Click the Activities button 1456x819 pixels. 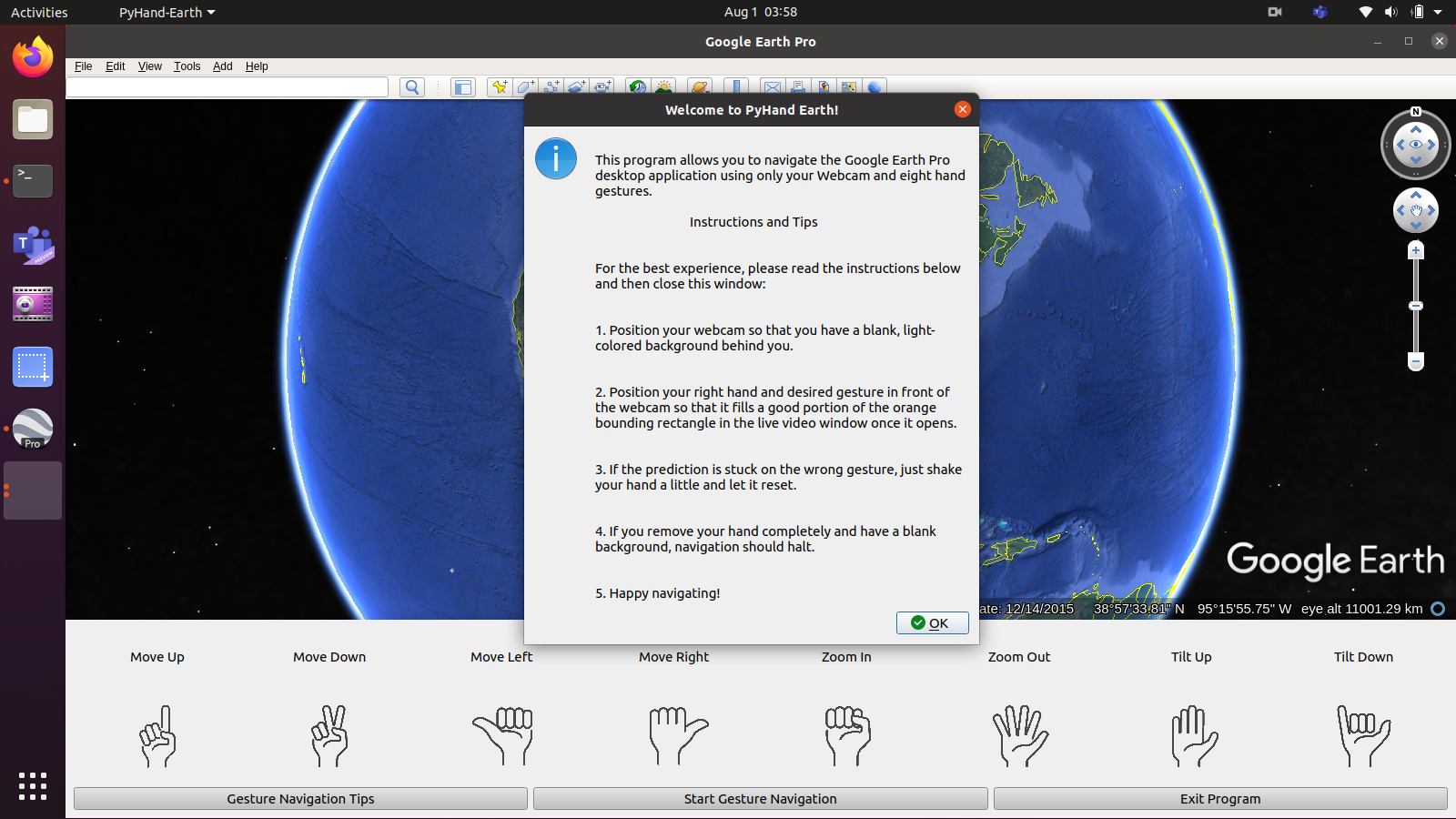tap(39, 13)
